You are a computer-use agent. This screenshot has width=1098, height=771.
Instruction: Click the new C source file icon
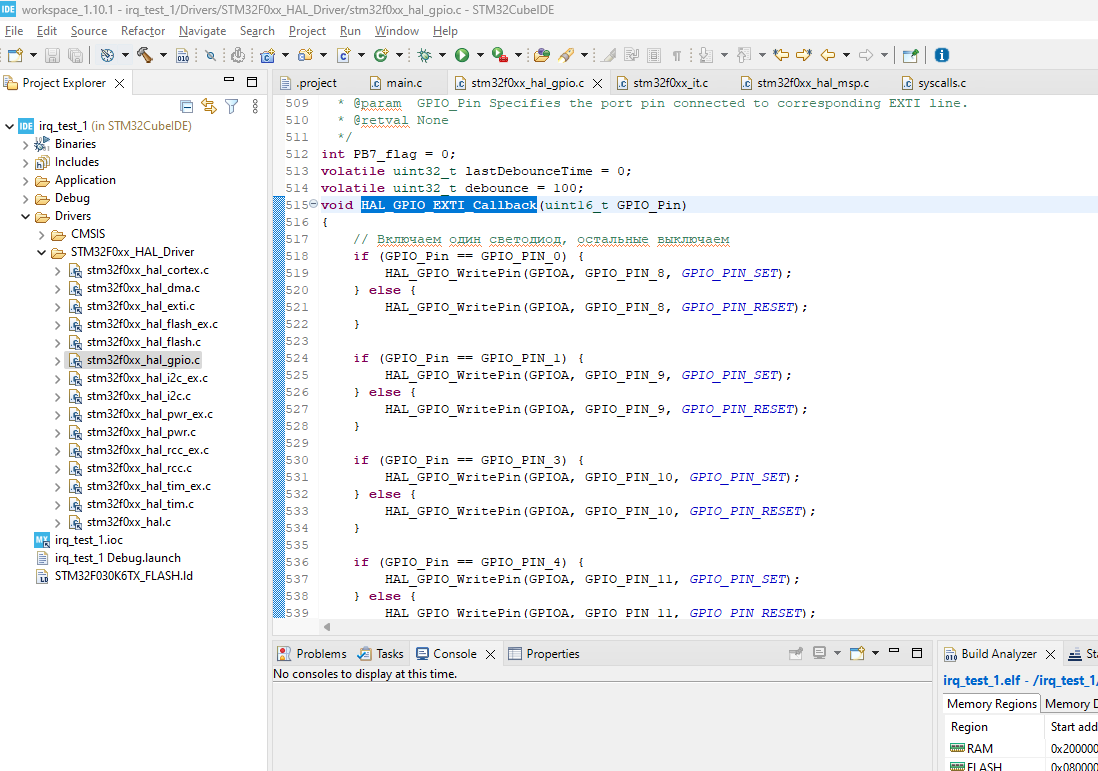[x=343, y=55]
